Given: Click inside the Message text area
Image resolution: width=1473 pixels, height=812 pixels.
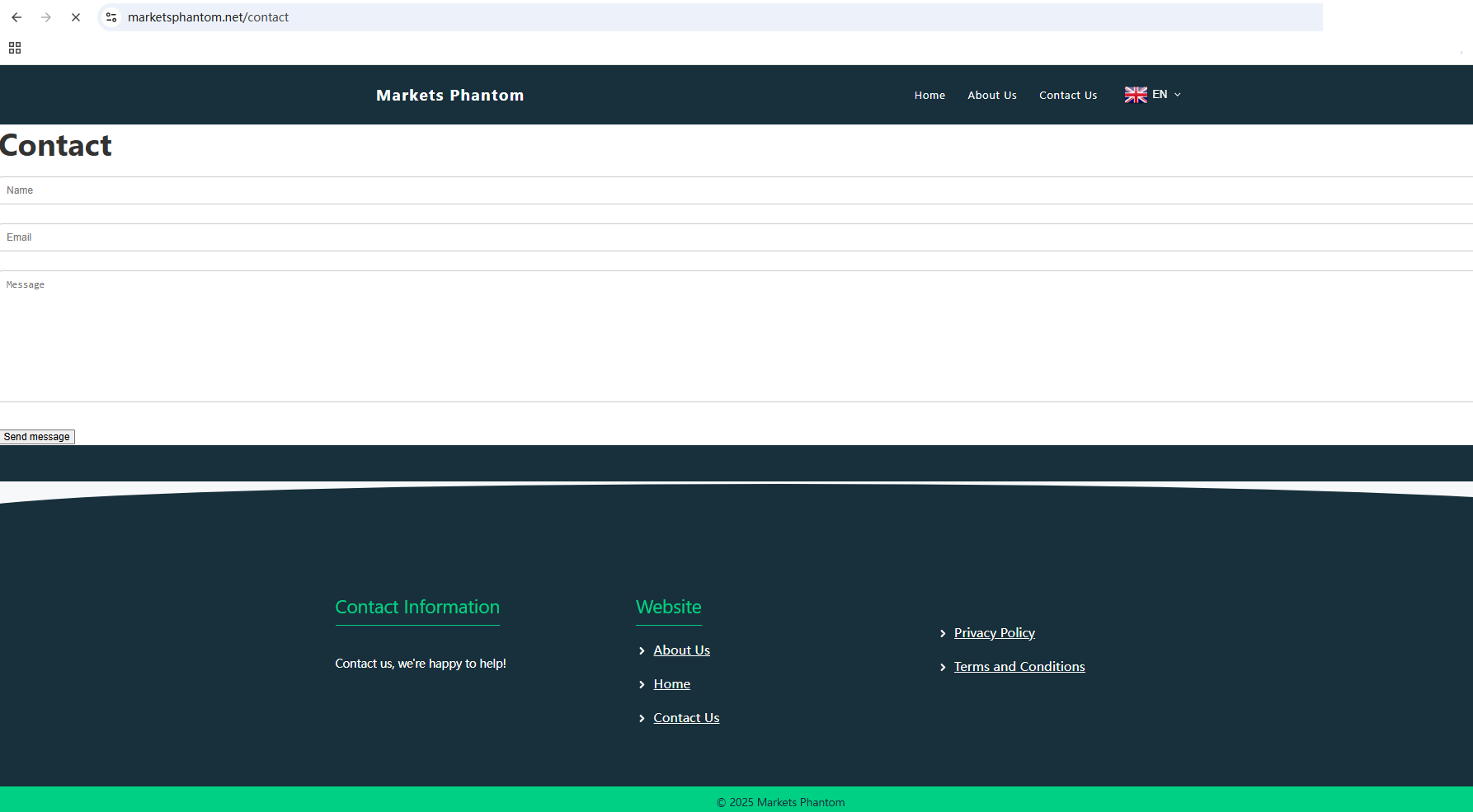Looking at the screenshot, I should [736, 336].
